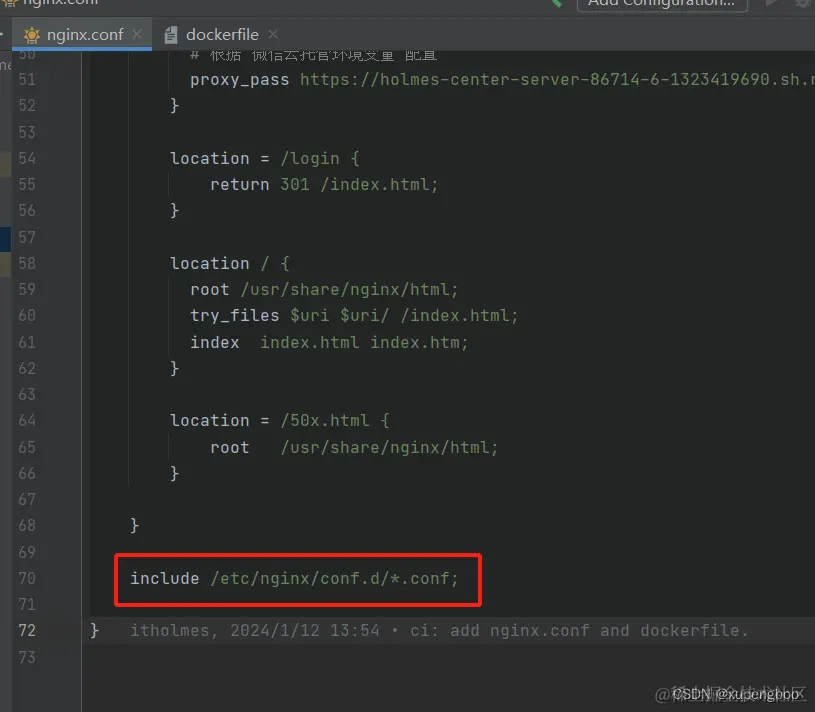815x712 pixels.
Task: Click the 'index index.html index.htm;' line
Action: pos(329,342)
